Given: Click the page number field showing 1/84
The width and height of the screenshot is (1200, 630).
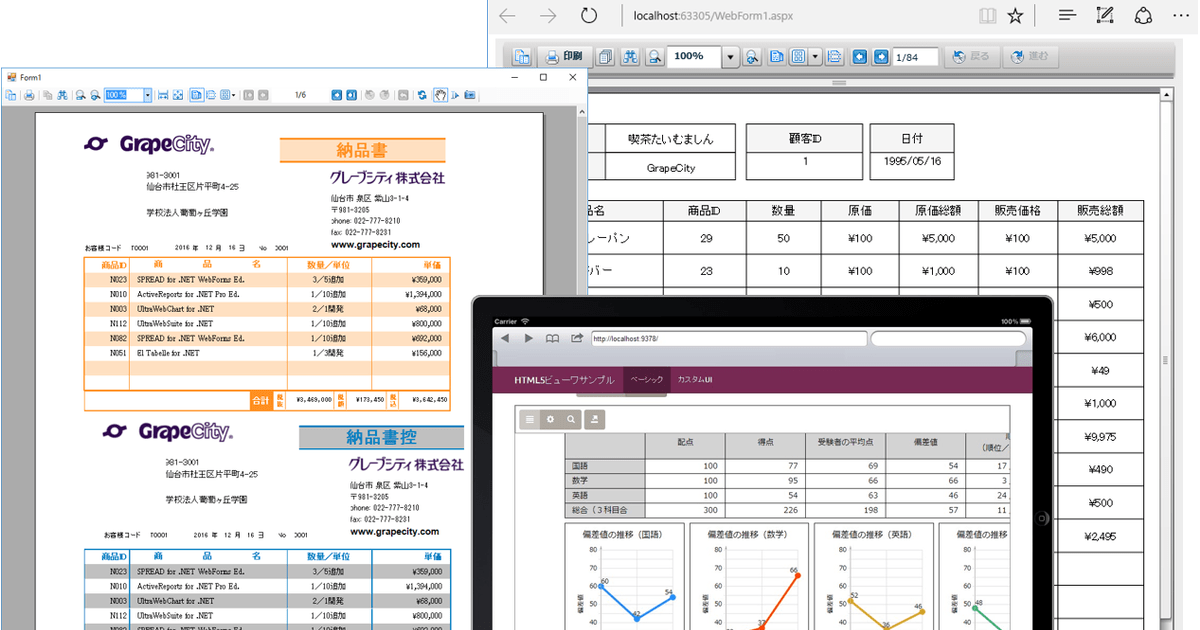Looking at the screenshot, I should click(914, 57).
